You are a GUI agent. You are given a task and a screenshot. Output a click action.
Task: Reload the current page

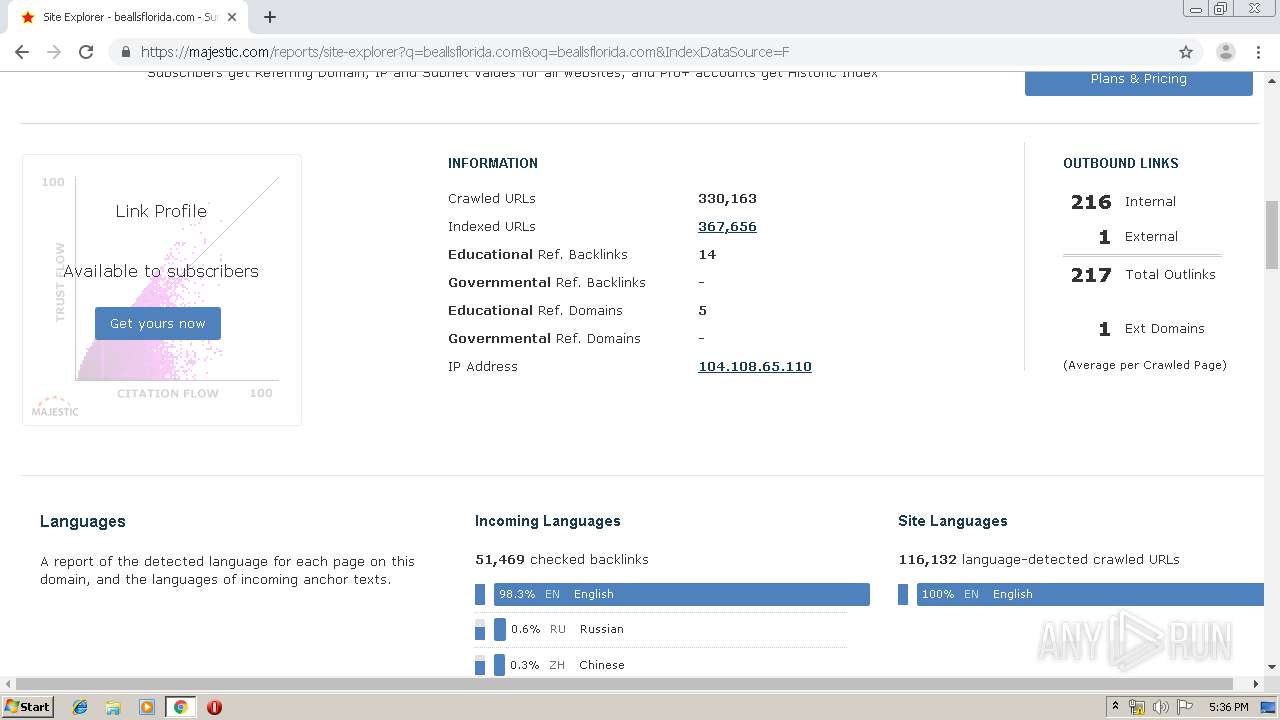coord(86,52)
